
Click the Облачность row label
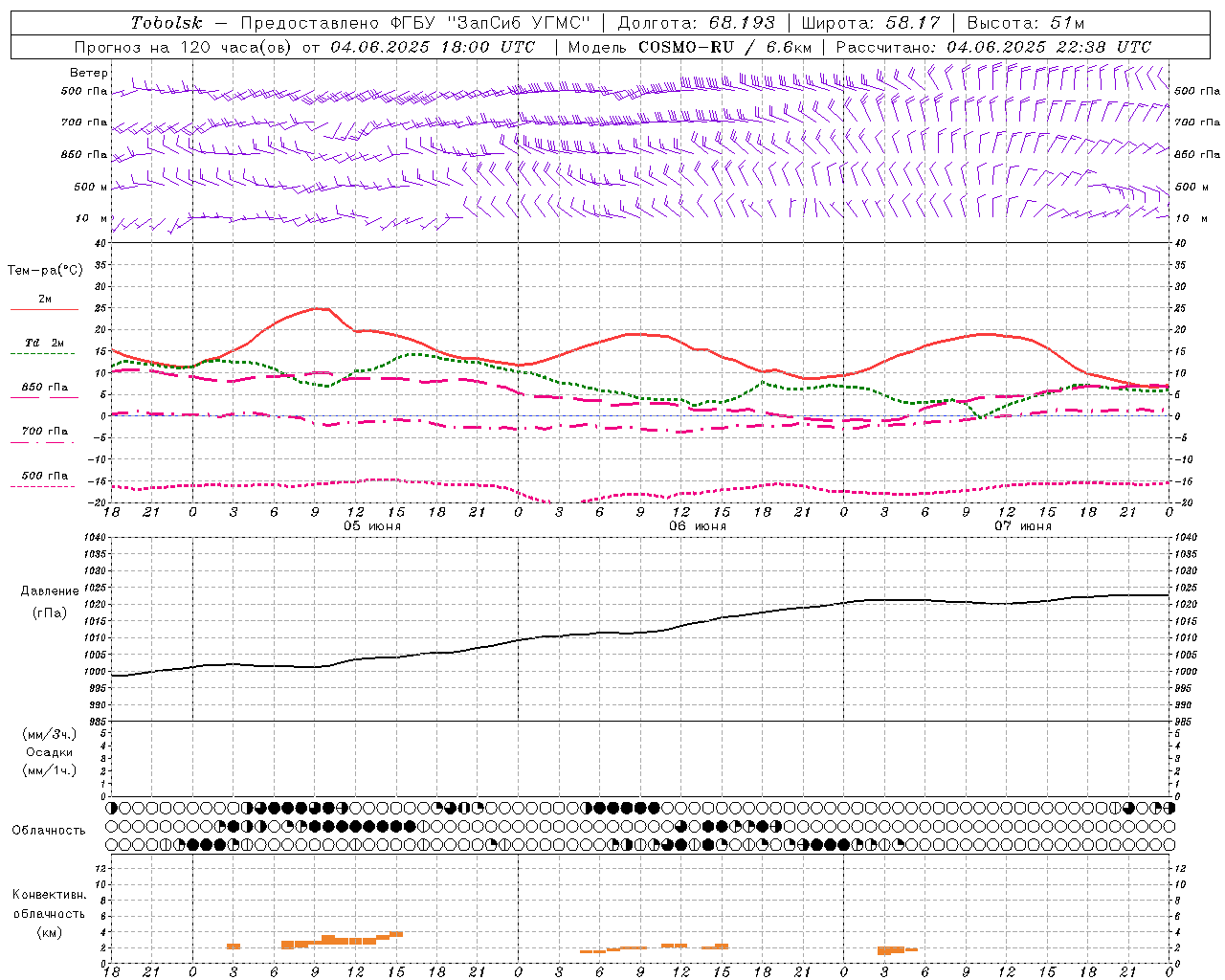[49, 831]
